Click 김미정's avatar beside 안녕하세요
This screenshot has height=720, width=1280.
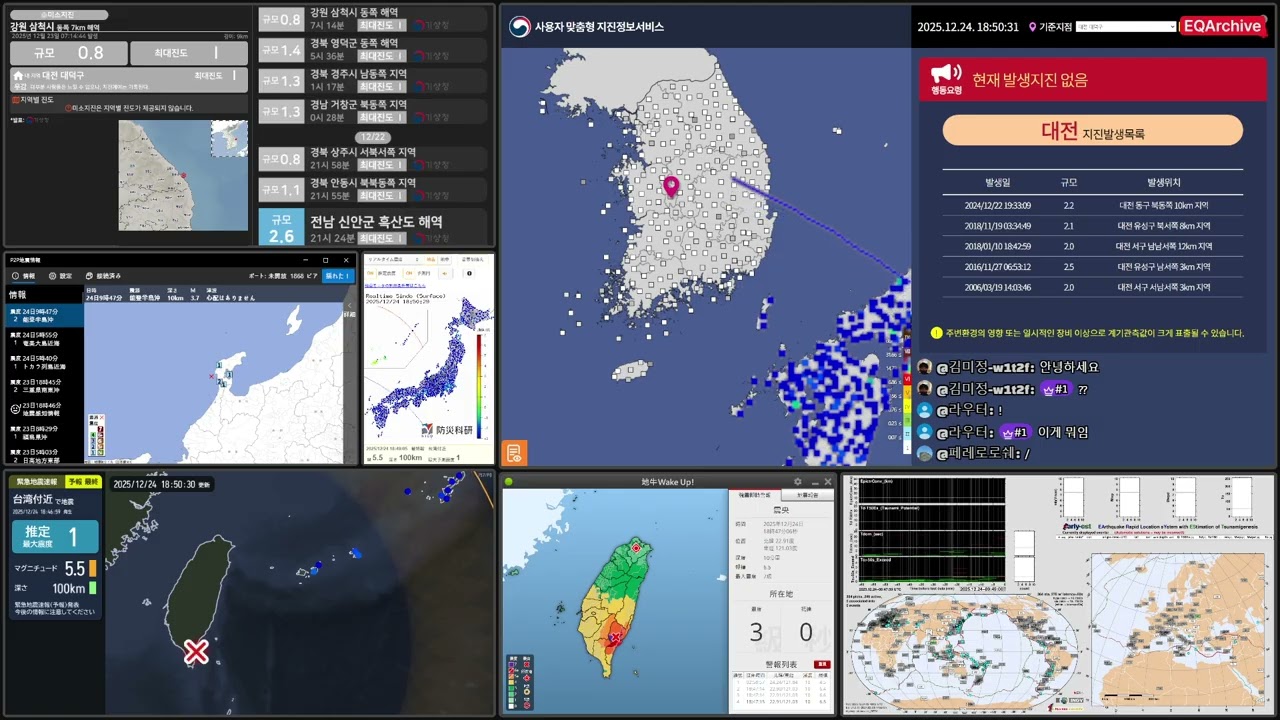[x=925, y=367]
